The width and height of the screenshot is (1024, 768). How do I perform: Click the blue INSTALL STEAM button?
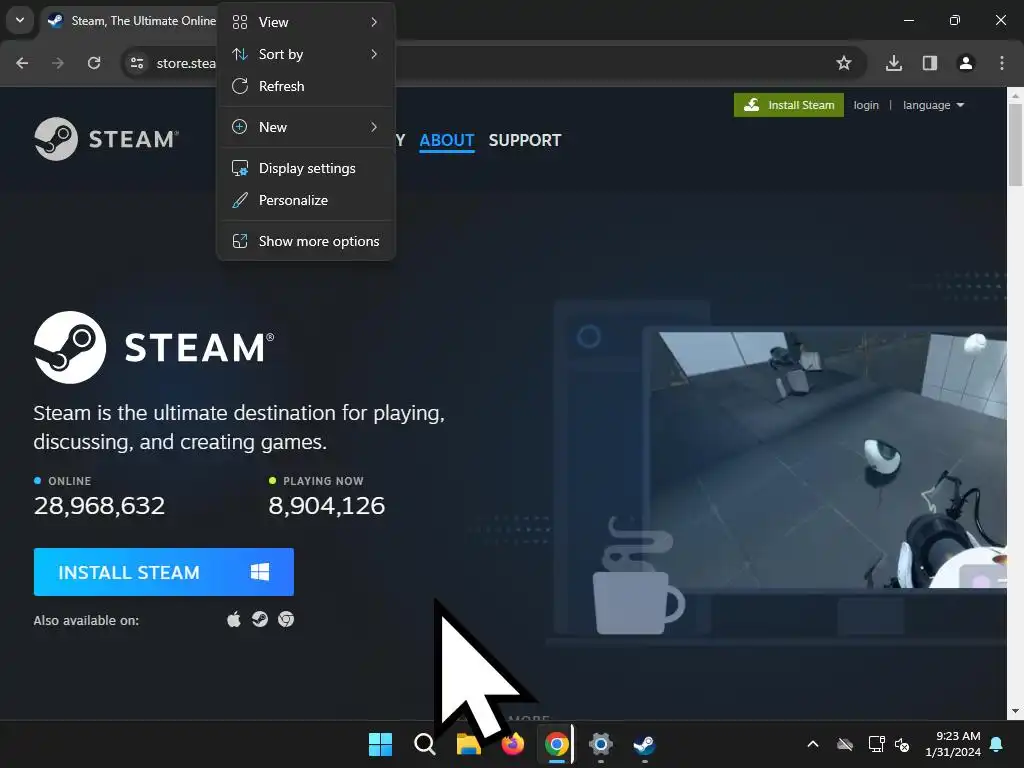click(164, 572)
